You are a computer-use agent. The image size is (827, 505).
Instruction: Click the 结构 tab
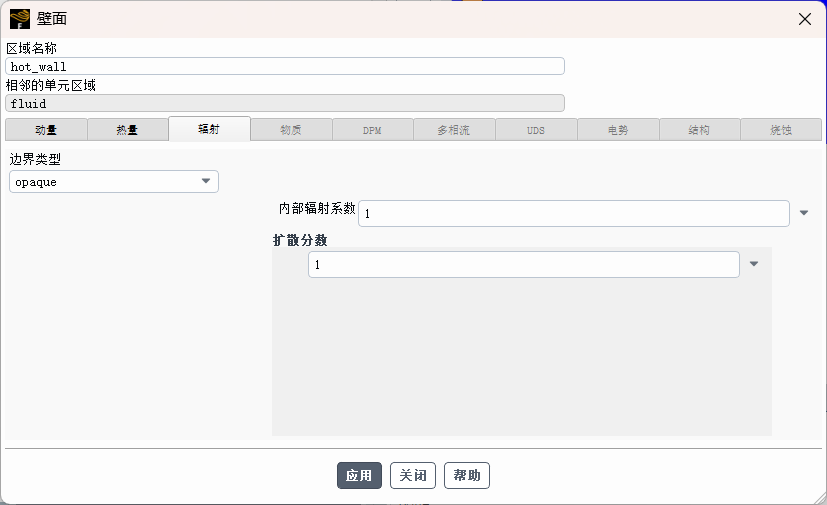[699, 130]
